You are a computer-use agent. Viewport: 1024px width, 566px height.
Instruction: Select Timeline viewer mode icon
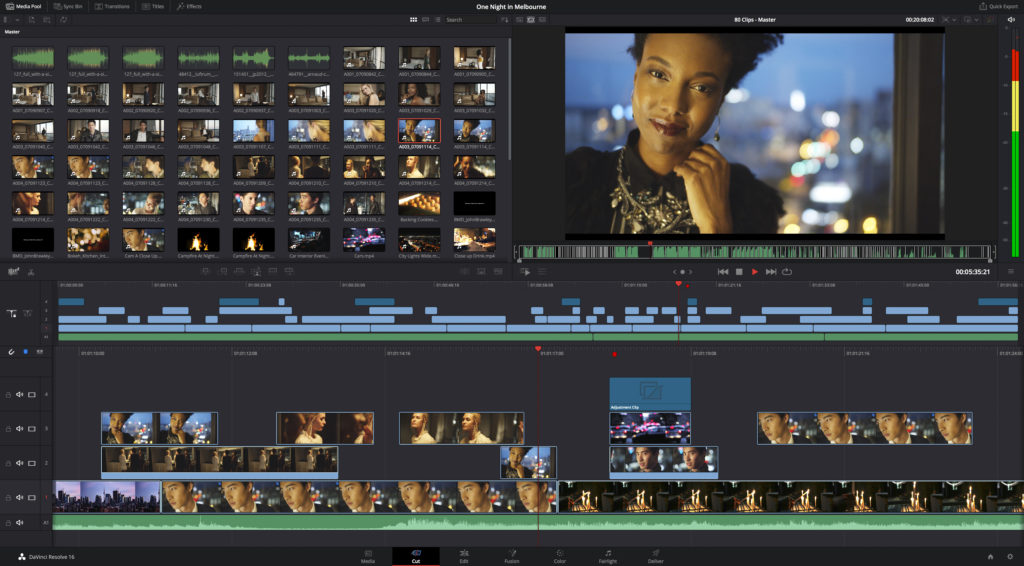pos(542,20)
